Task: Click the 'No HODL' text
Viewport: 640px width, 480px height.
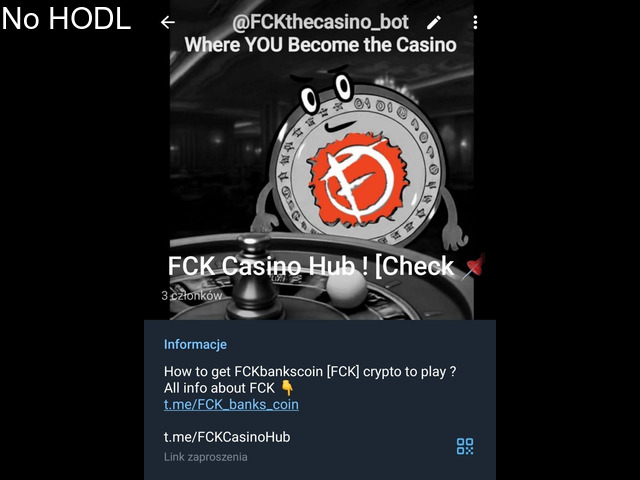Action: click(66, 19)
